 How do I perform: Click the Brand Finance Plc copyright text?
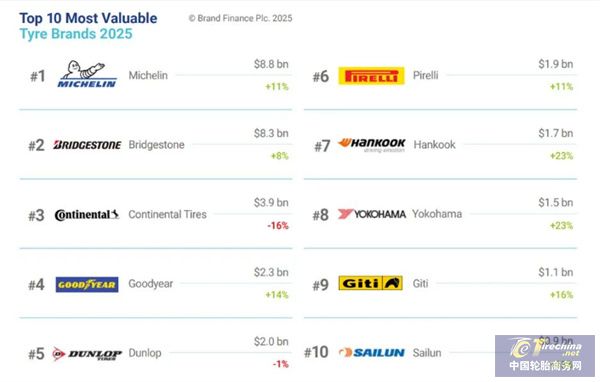click(240, 18)
